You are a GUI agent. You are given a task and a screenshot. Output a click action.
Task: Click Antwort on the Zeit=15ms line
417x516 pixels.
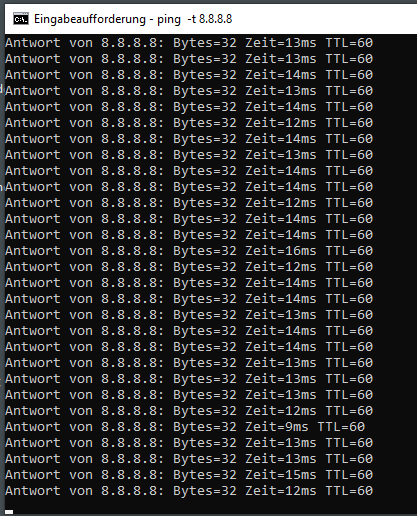tap(33, 475)
